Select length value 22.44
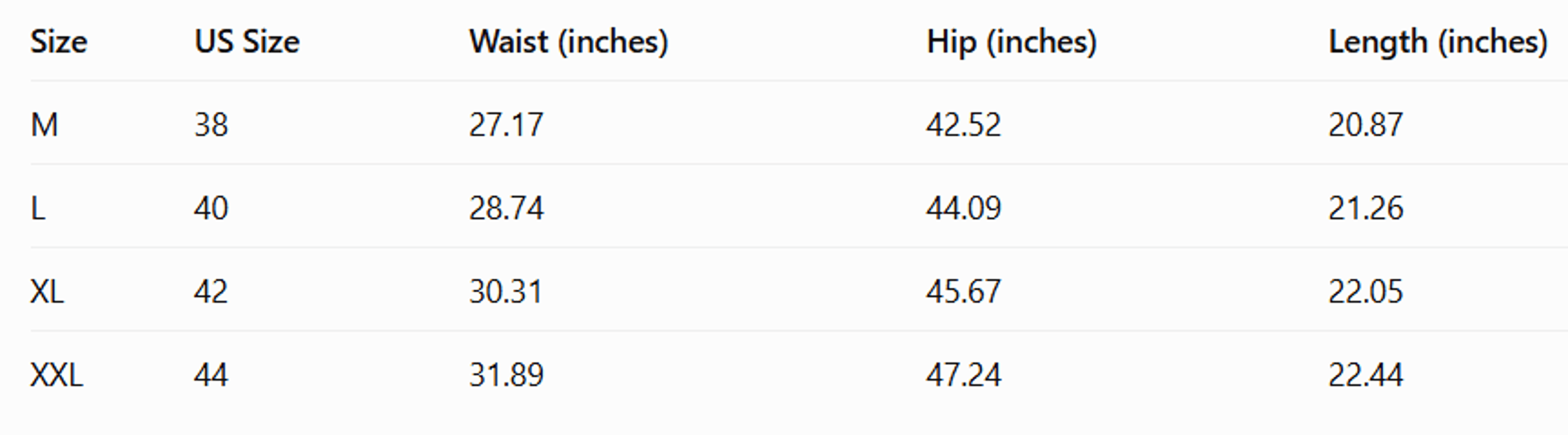This screenshot has width=1568, height=435. pyautogui.click(x=1365, y=375)
